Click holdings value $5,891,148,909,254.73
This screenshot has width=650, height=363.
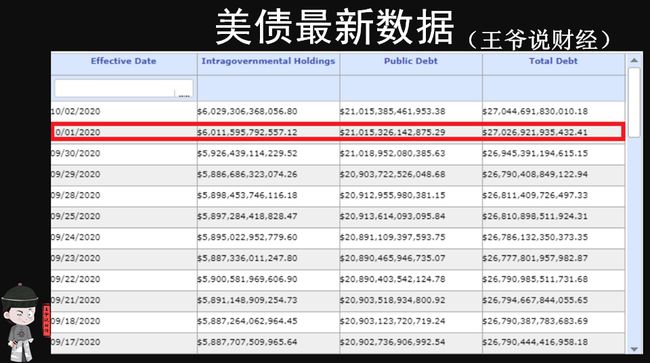247,300
